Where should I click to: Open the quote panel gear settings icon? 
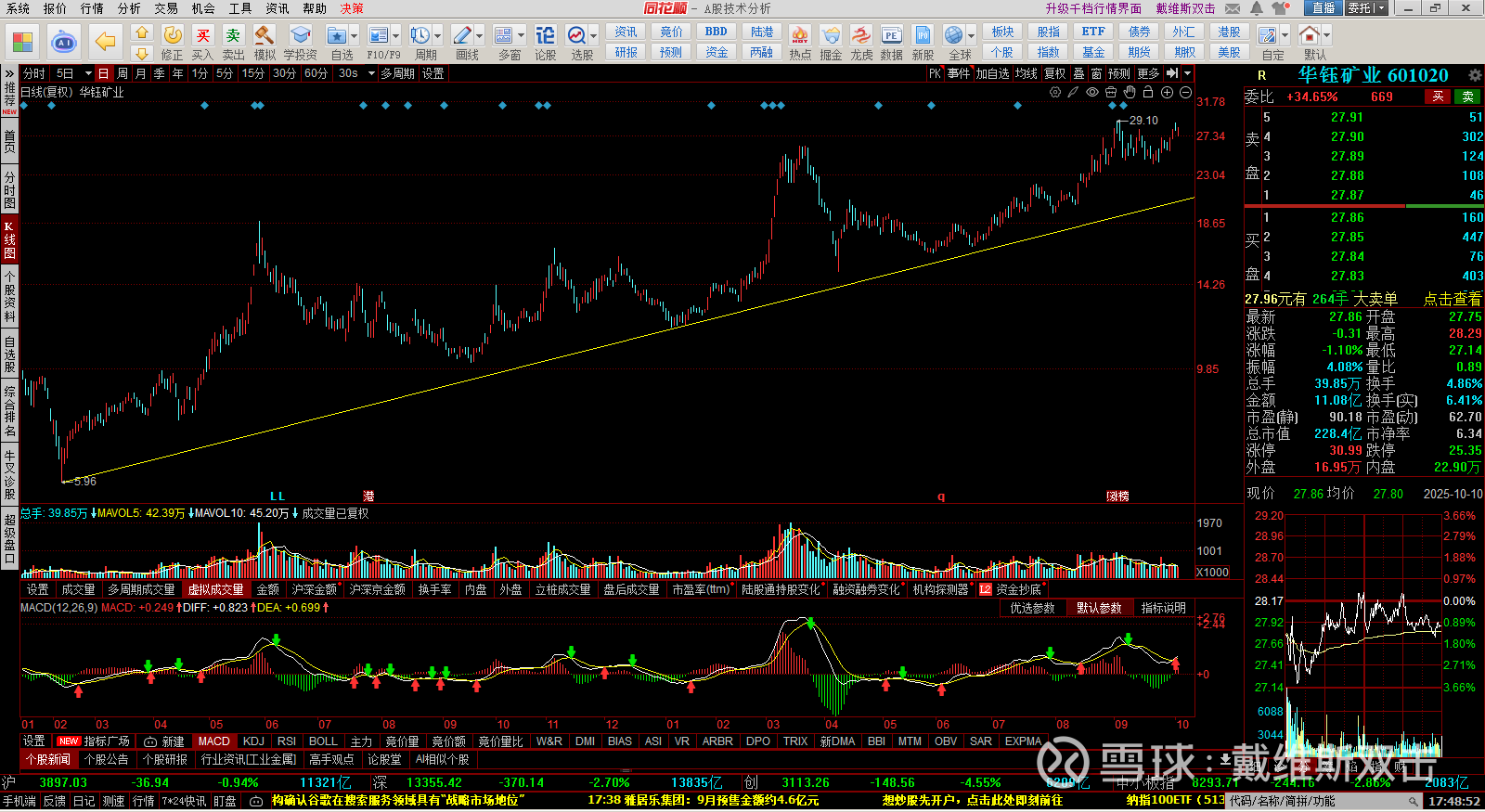pos(1475,75)
